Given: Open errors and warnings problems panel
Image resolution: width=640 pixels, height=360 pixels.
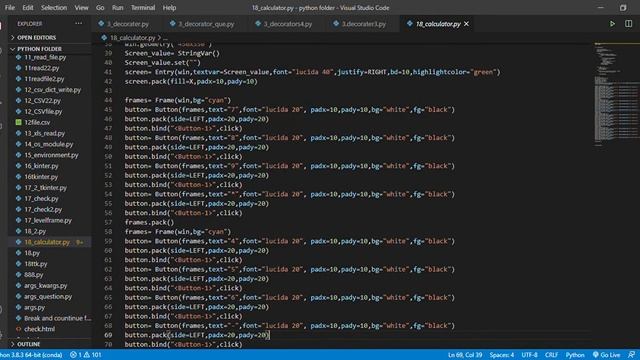Looking at the screenshot, I should click(x=85, y=355).
